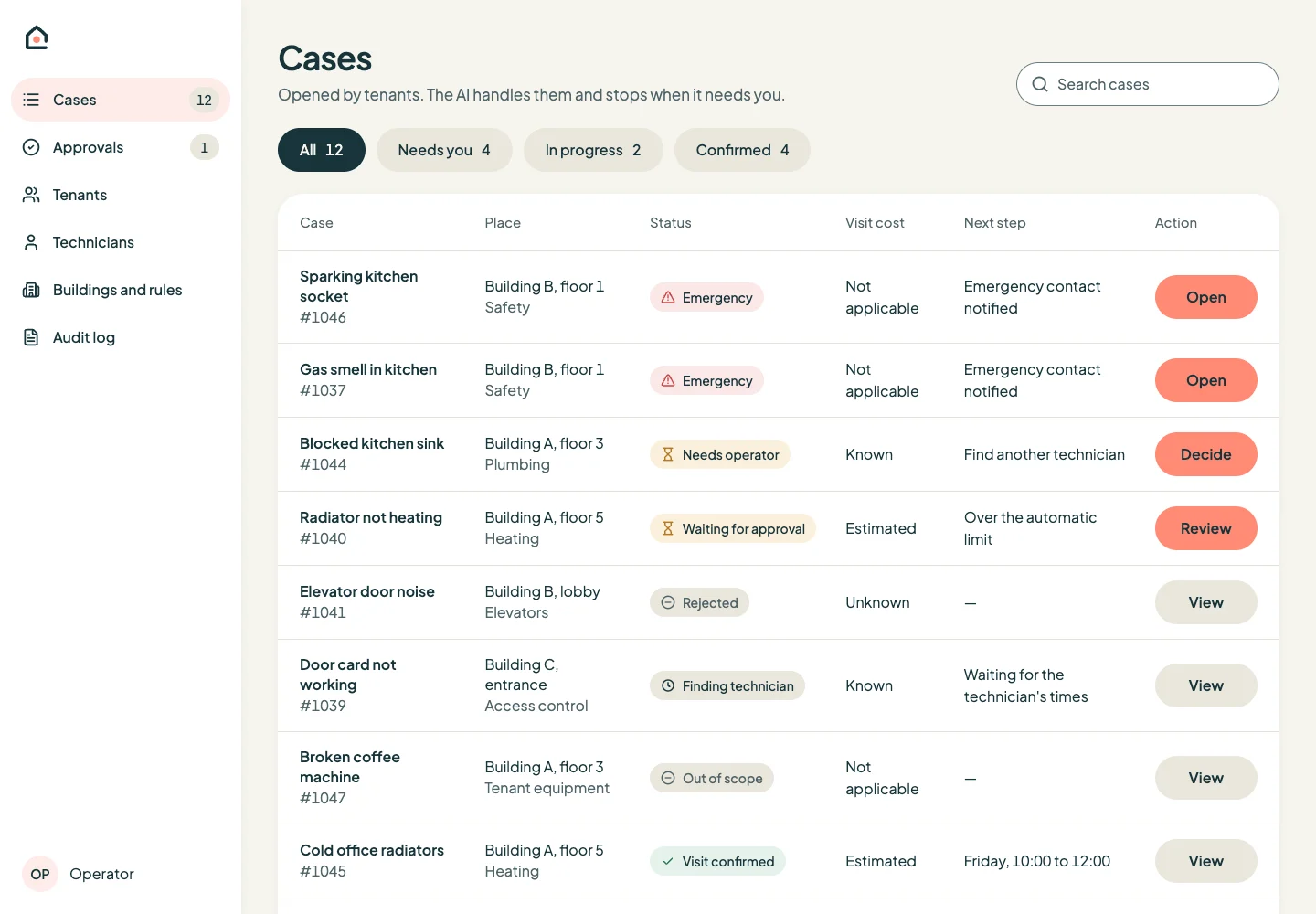The width and height of the screenshot is (1316, 914).
Task: Open the Tenants page
Action: click(x=121, y=195)
